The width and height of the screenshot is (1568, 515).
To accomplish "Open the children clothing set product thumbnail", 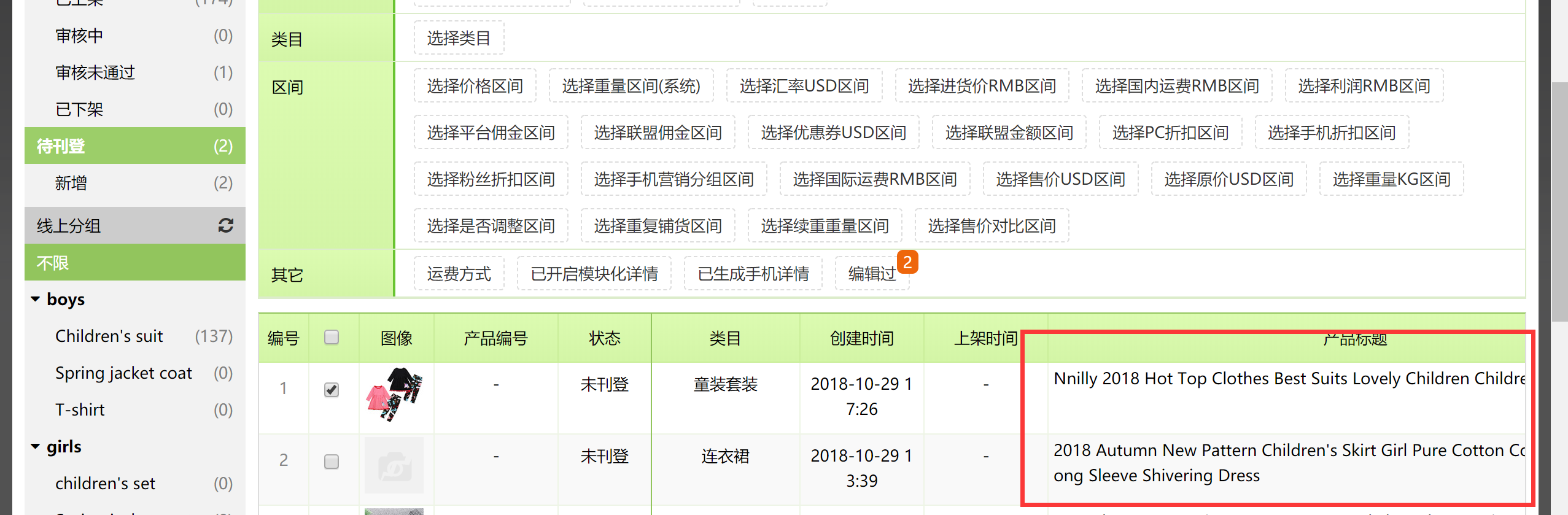I will pos(394,394).
